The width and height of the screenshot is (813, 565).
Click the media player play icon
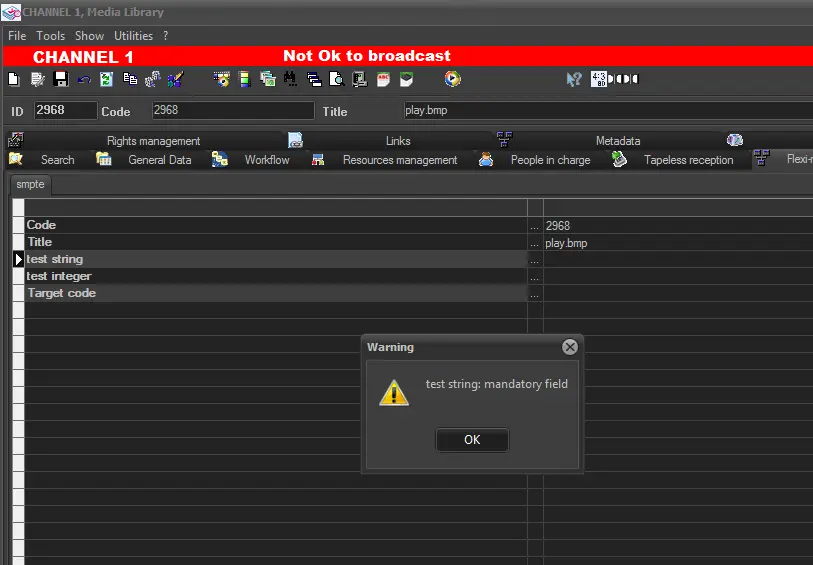(x=452, y=79)
